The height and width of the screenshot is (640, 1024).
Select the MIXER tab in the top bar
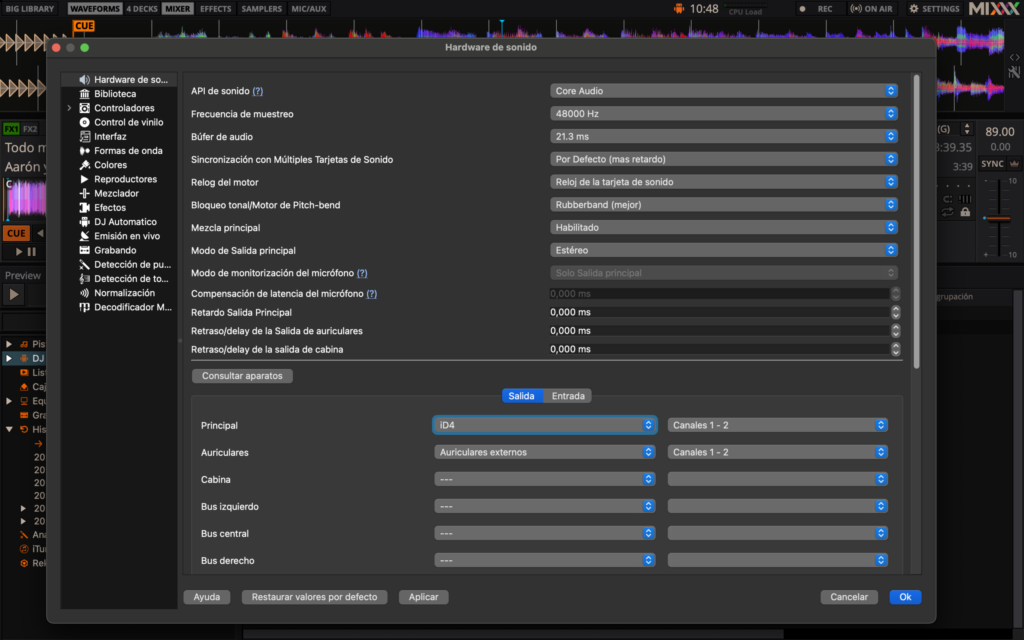coord(177,8)
